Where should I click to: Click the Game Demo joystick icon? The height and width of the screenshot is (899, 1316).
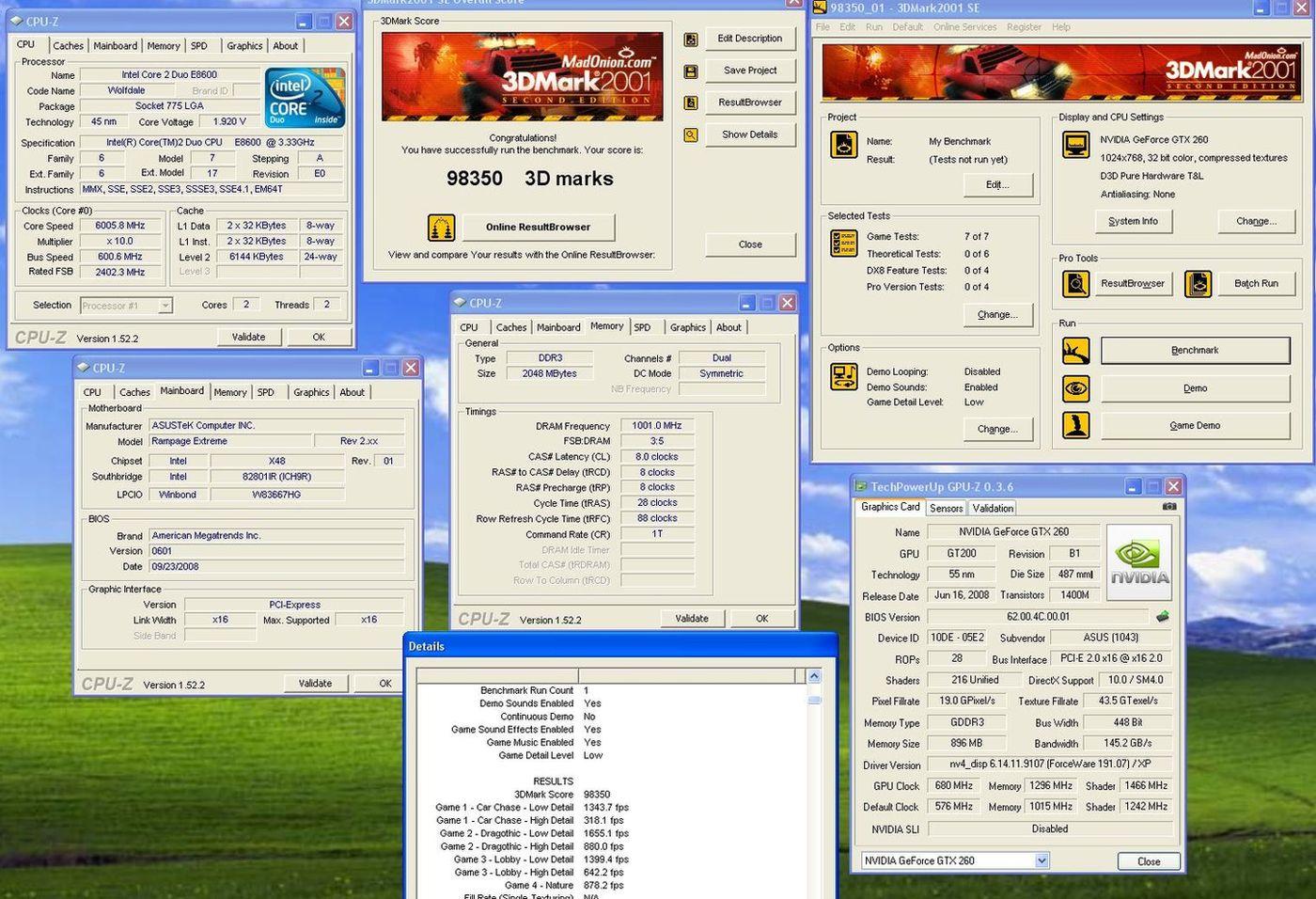(x=1076, y=426)
